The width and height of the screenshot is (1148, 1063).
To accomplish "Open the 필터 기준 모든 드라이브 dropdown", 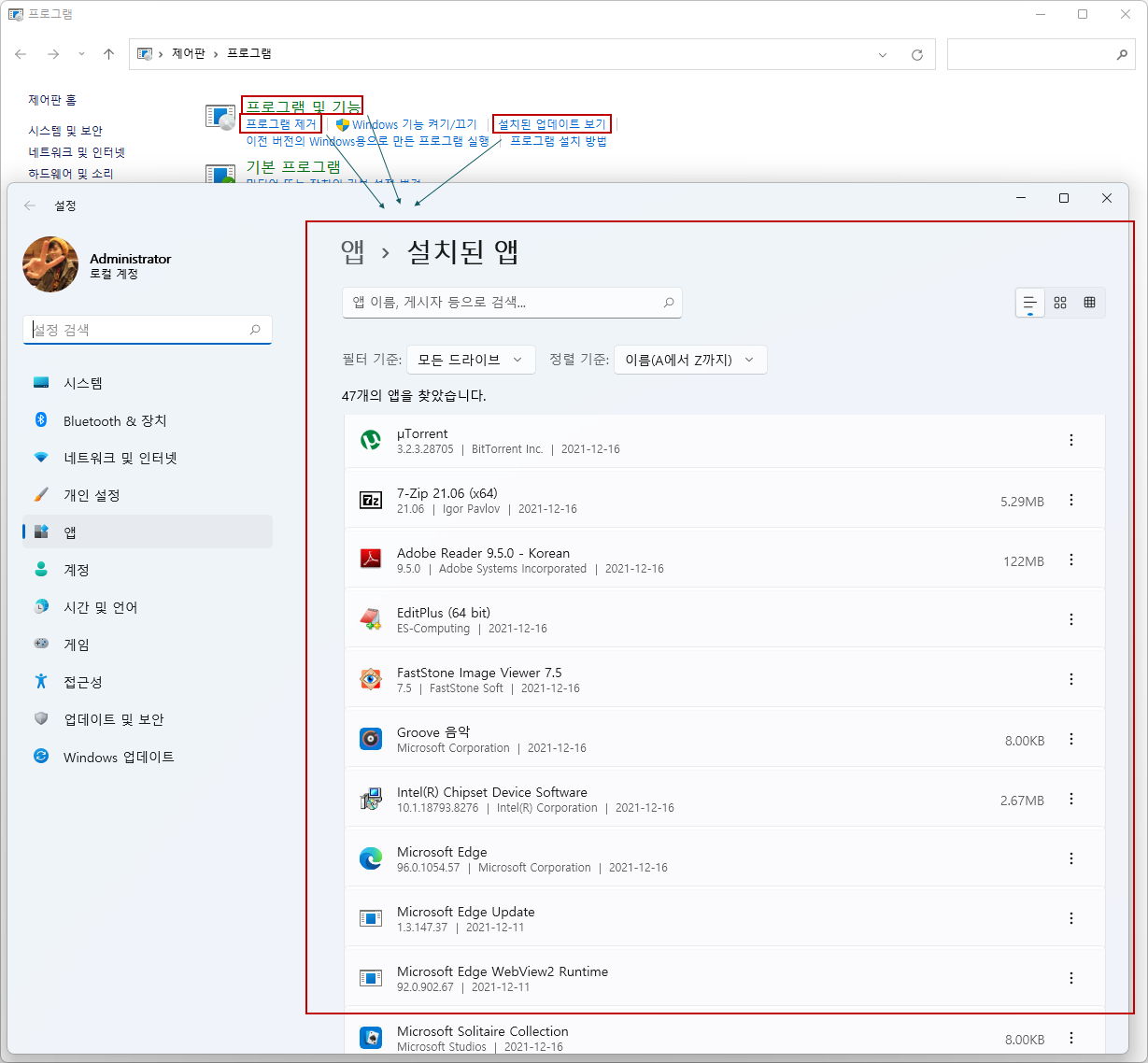I will (x=472, y=360).
